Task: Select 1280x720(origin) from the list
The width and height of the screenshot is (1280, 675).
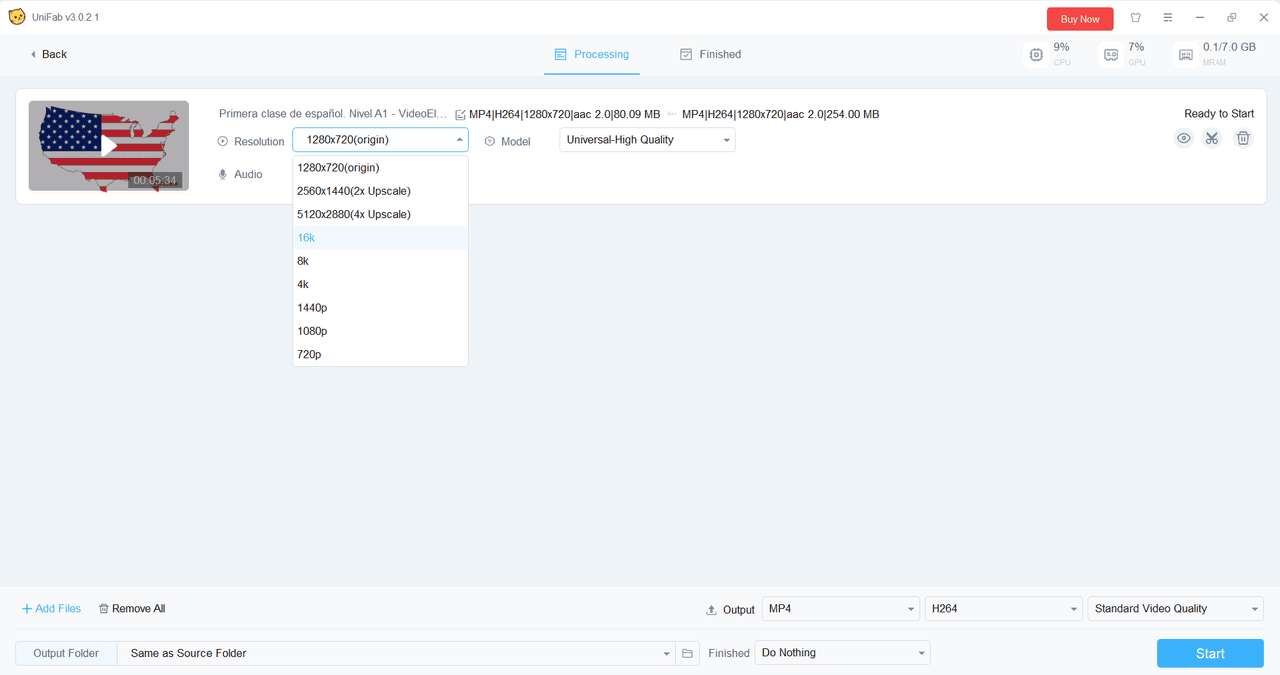Action: (380, 168)
